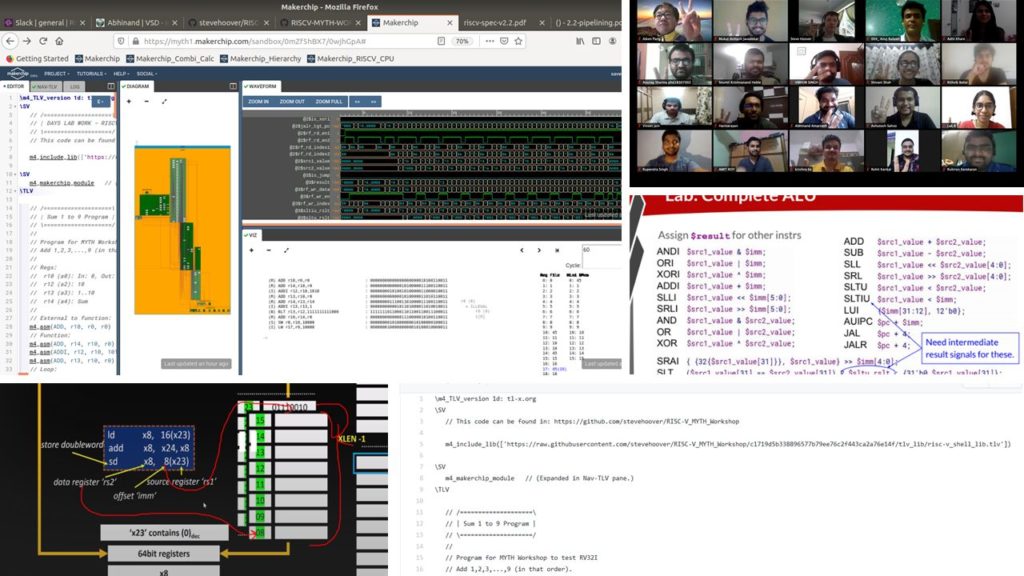Click the browser Back arrow button

(x=10, y=41)
